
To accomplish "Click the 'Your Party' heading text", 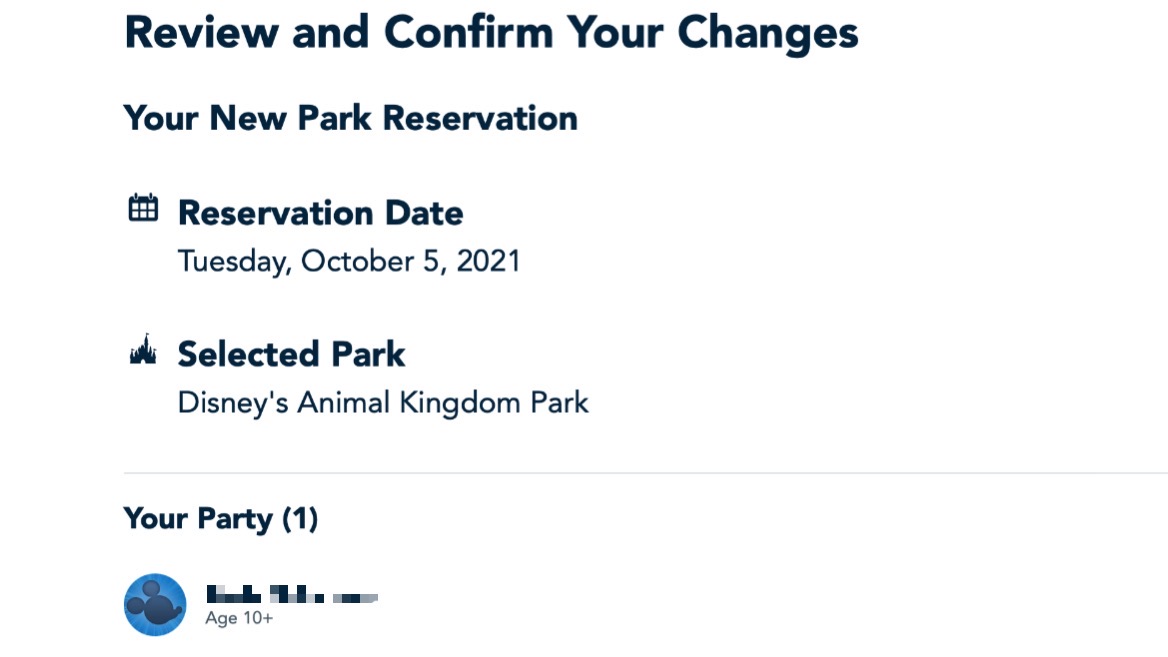I will pos(198,519).
